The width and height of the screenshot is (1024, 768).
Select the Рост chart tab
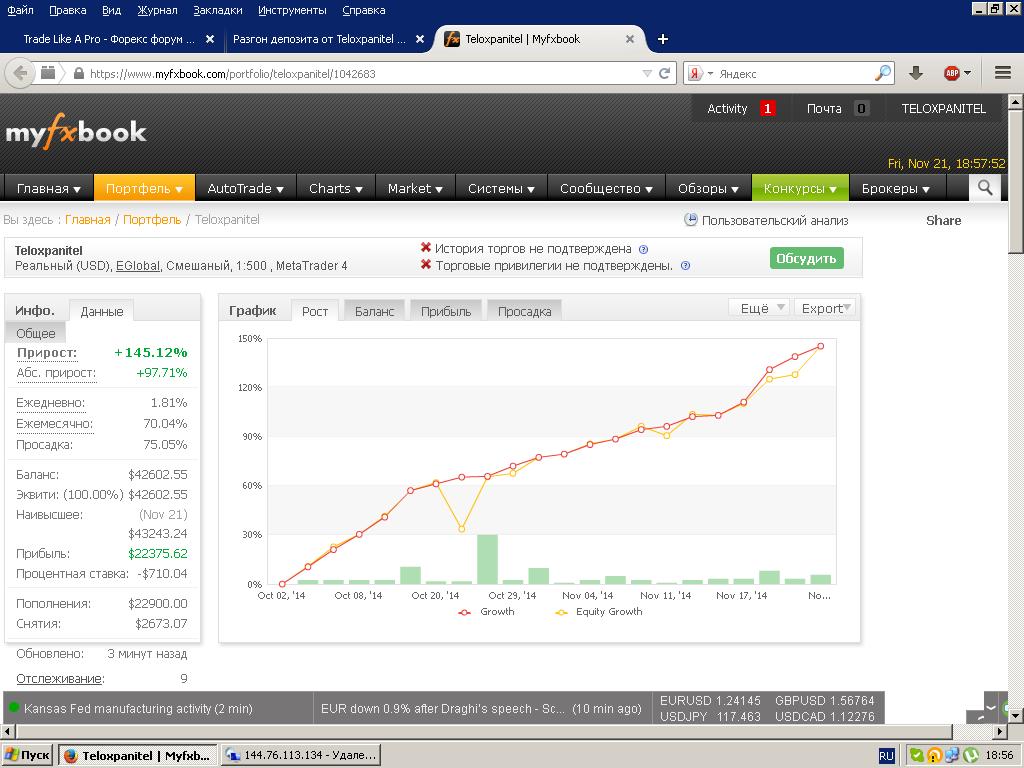[x=315, y=311]
